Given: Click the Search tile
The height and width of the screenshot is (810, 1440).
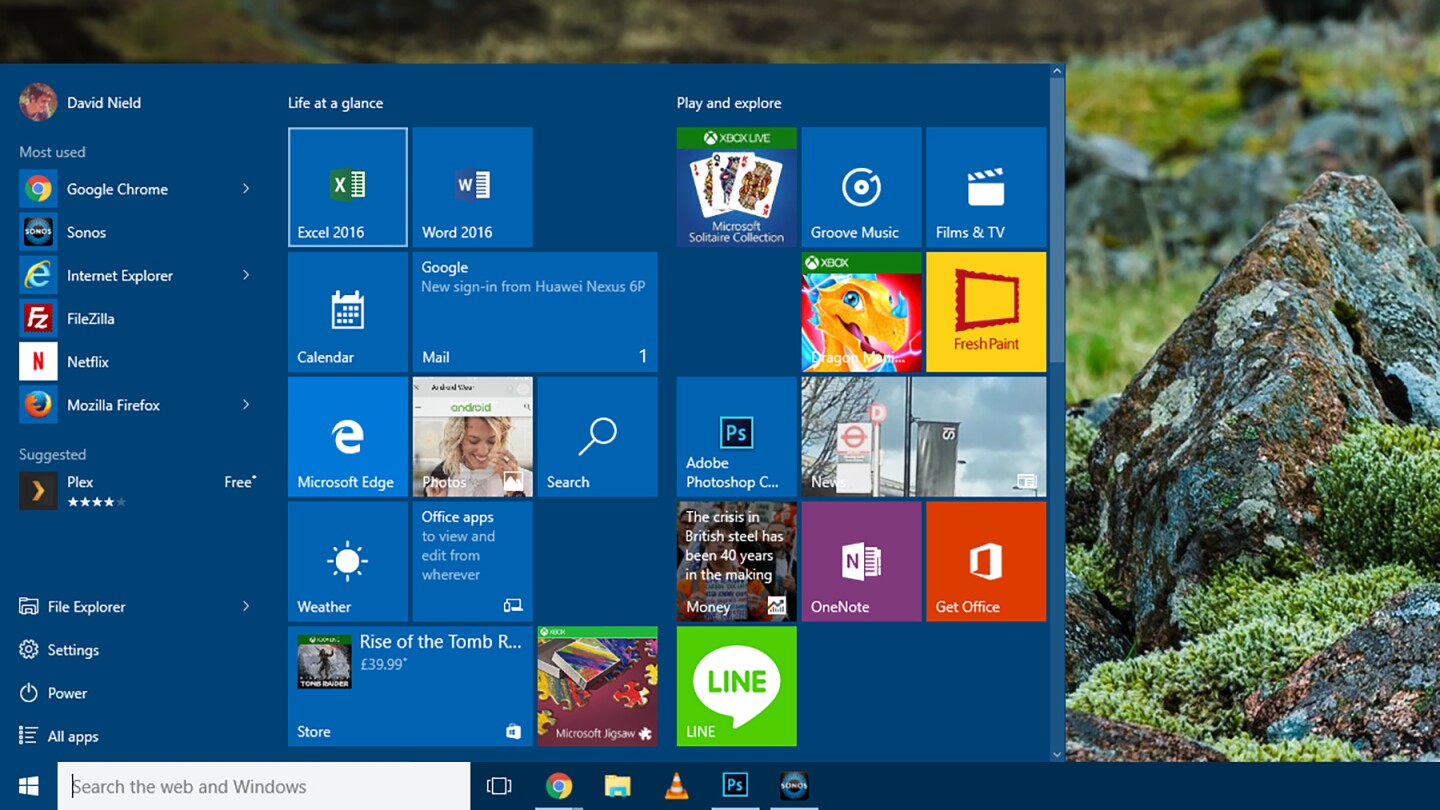Looking at the screenshot, I should (598, 437).
